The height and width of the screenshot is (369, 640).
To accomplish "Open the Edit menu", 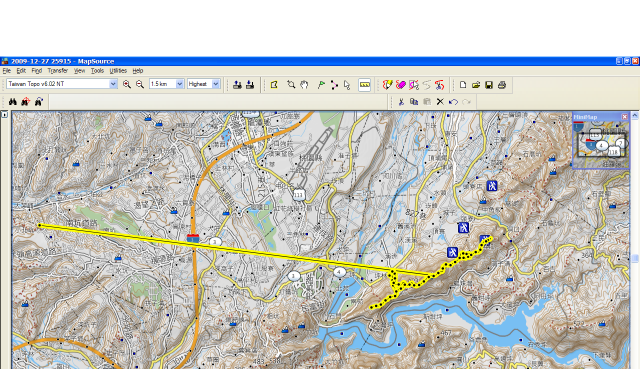I will (21, 71).
